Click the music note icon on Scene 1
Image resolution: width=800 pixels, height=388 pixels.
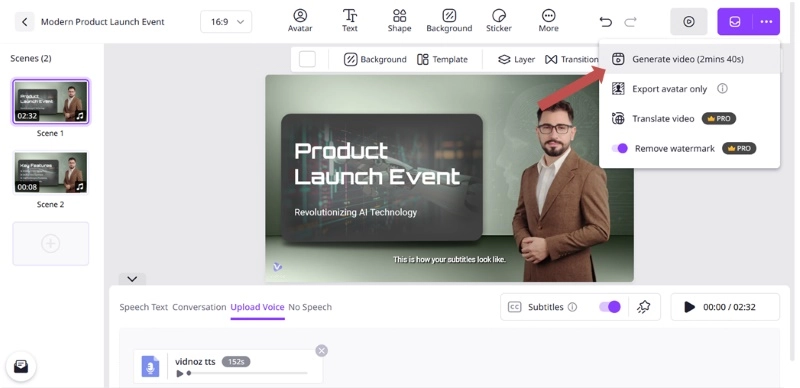point(80,116)
